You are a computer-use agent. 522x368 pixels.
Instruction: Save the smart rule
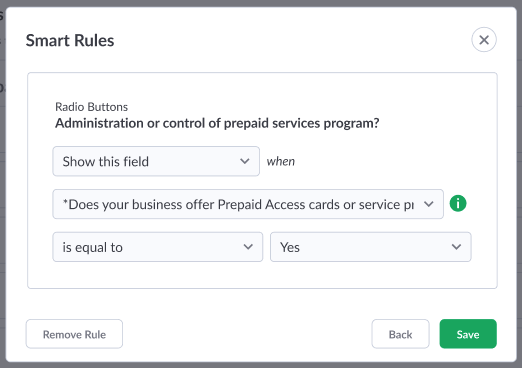pos(468,334)
